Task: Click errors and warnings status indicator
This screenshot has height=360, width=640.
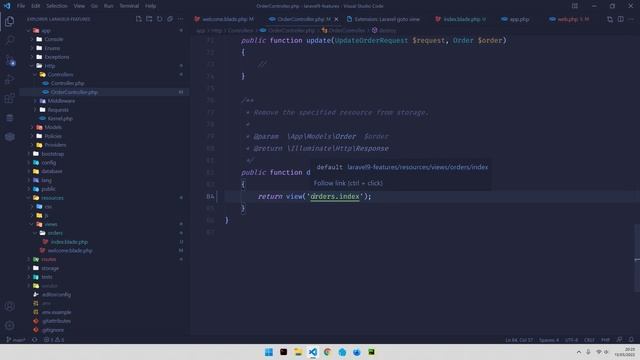Action: point(54,340)
